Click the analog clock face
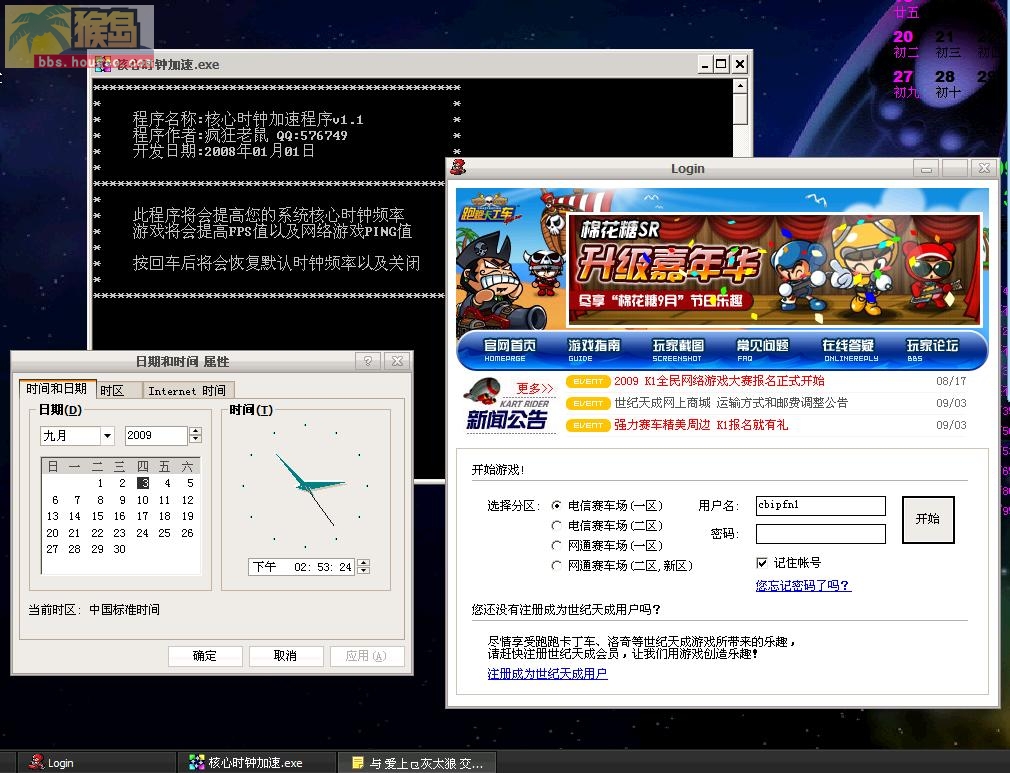The height and width of the screenshot is (773, 1010). 305,484
